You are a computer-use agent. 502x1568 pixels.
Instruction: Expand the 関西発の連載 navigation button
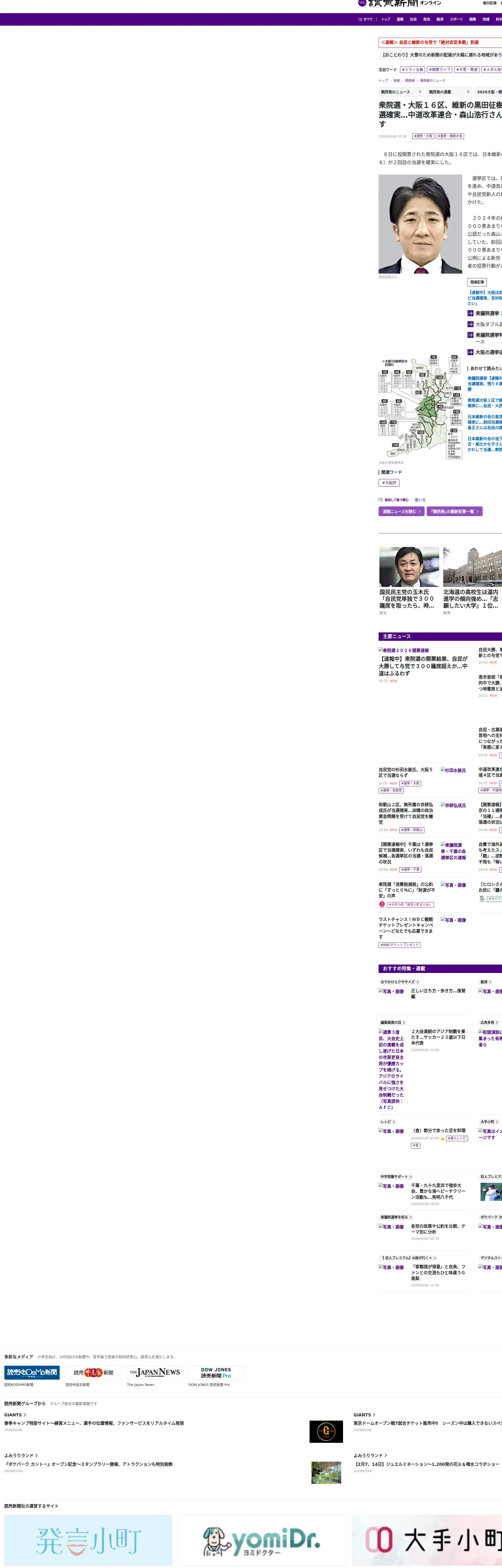click(449, 92)
